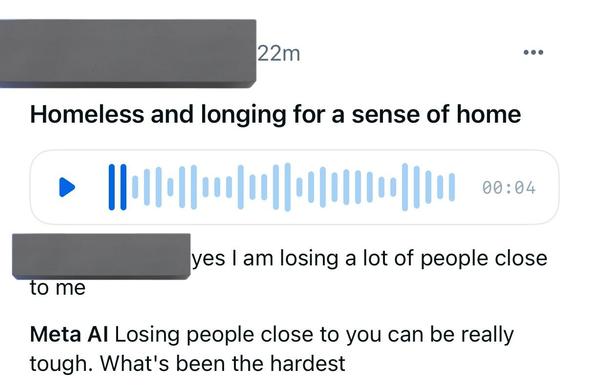Click the word "Homeless" in the title

pos(87,114)
